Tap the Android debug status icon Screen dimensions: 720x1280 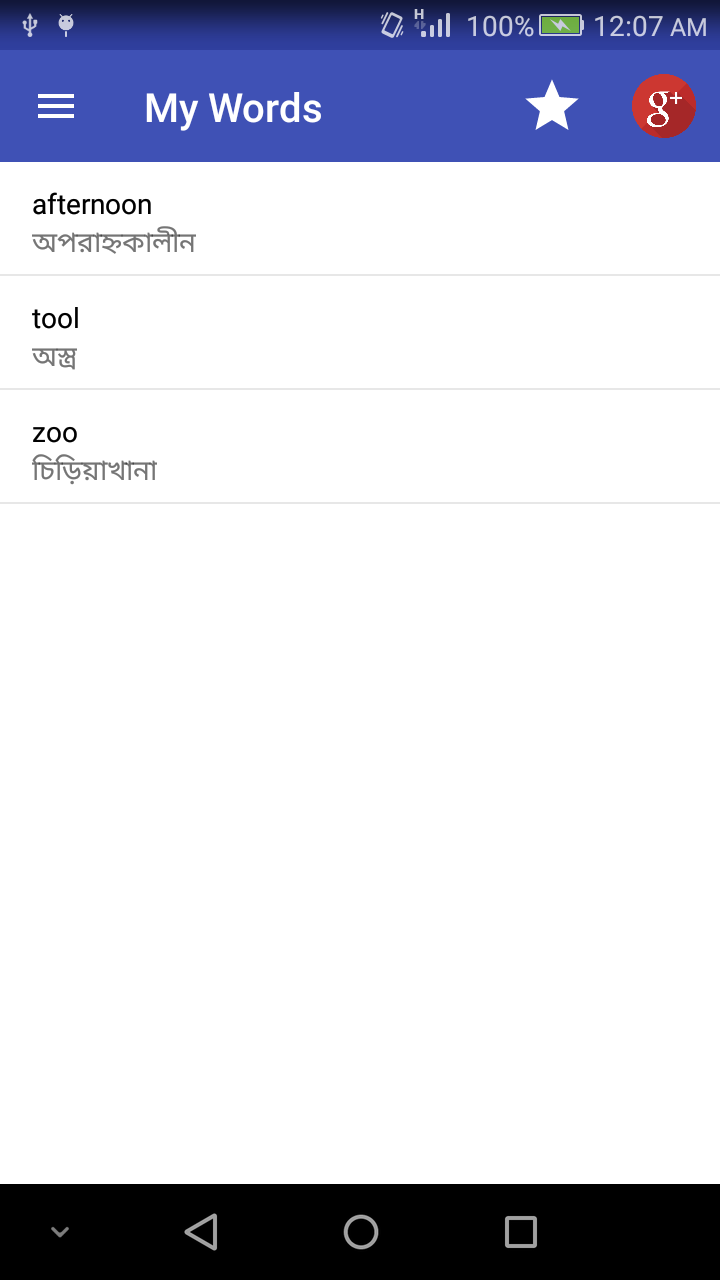tap(66, 25)
